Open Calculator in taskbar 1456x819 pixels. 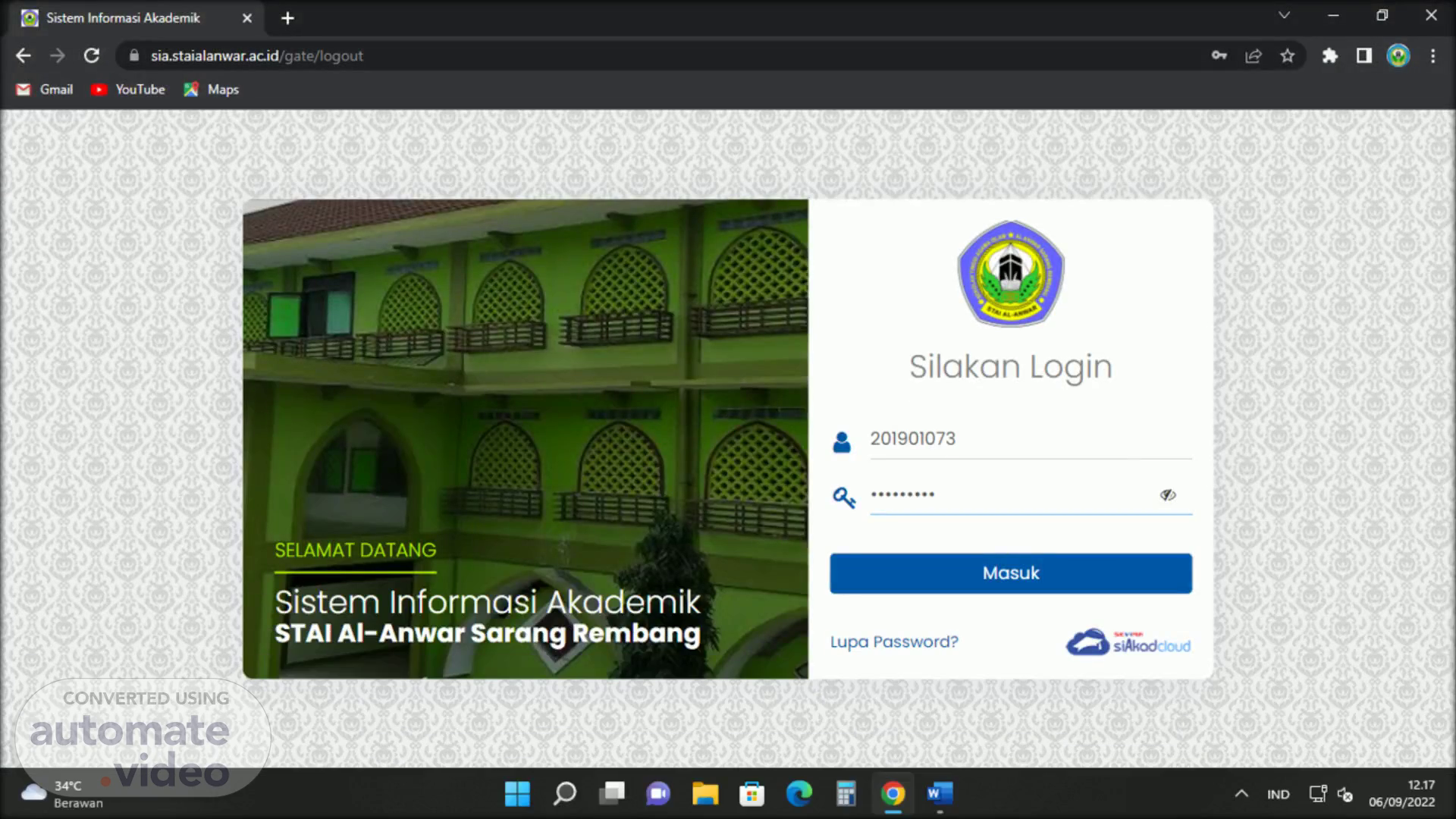(x=846, y=794)
